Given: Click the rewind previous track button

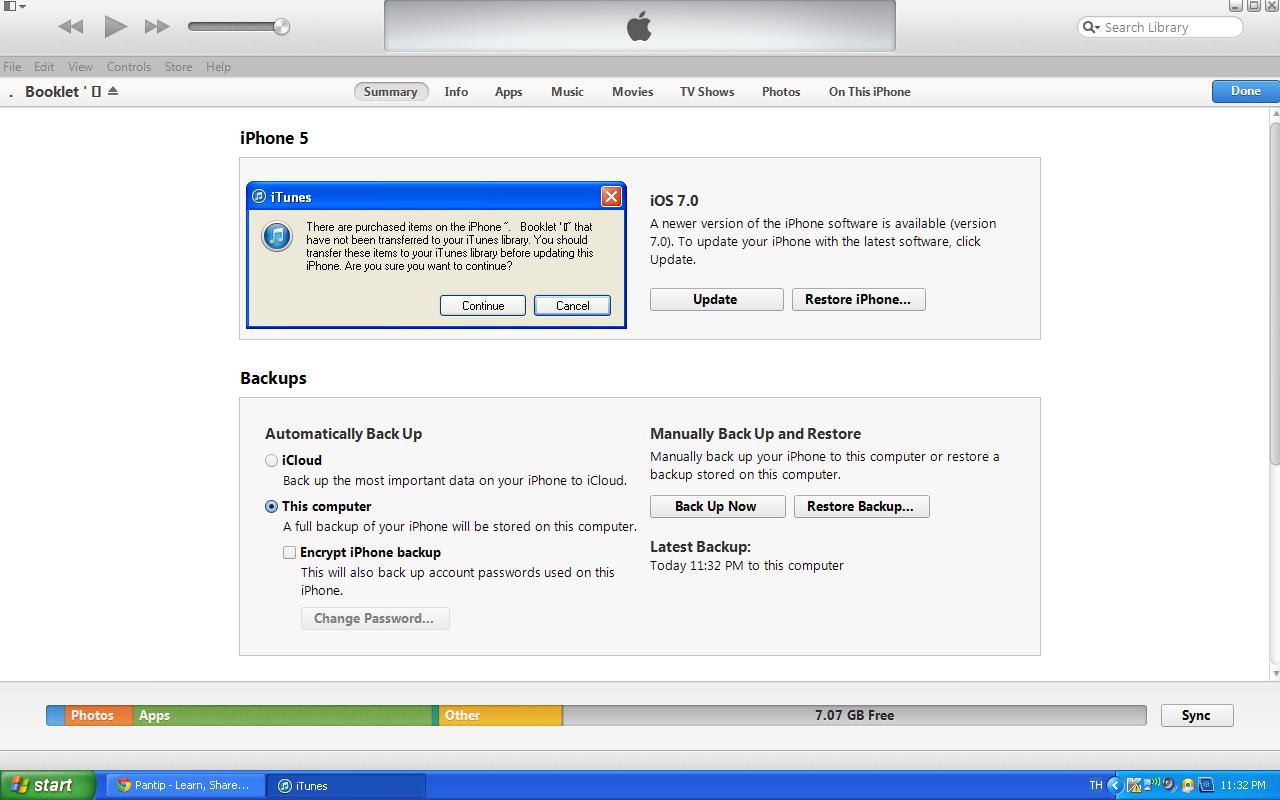Looking at the screenshot, I should click(x=70, y=27).
